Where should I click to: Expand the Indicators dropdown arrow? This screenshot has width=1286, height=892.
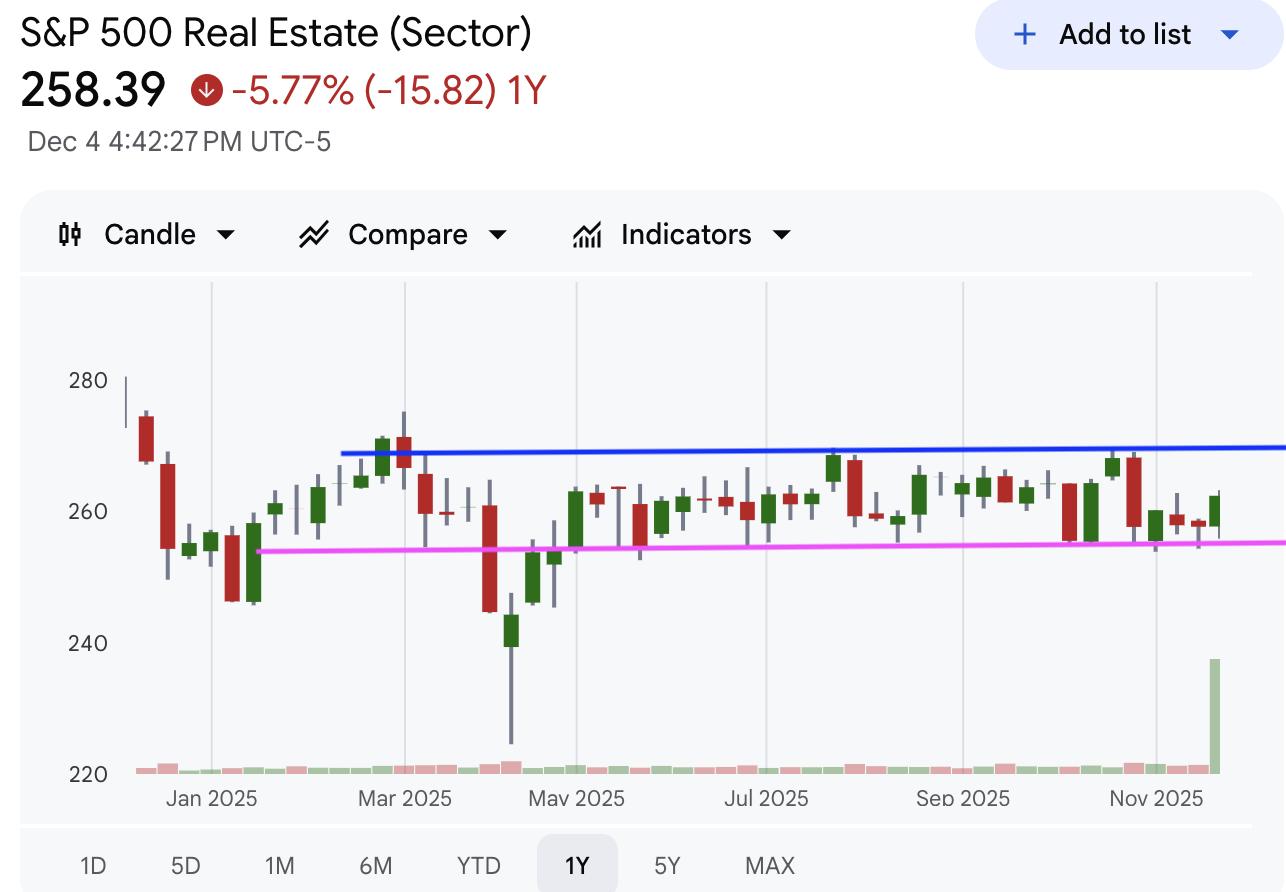pyautogui.click(x=782, y=235)
